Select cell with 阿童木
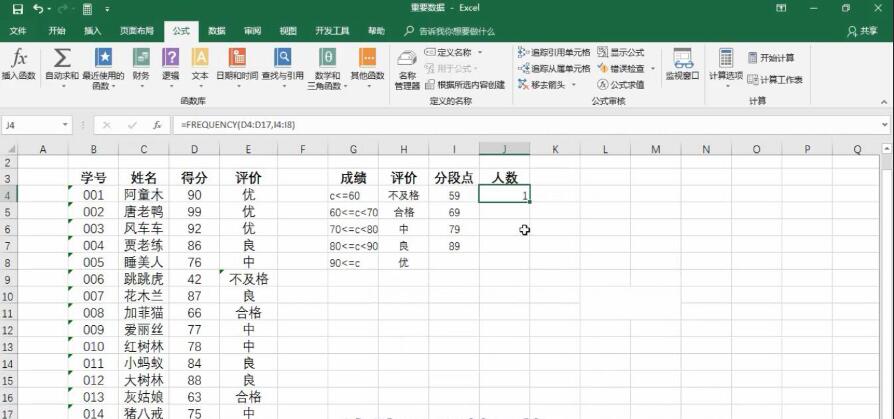The image size is (894, 419). (x=144, y=195)
